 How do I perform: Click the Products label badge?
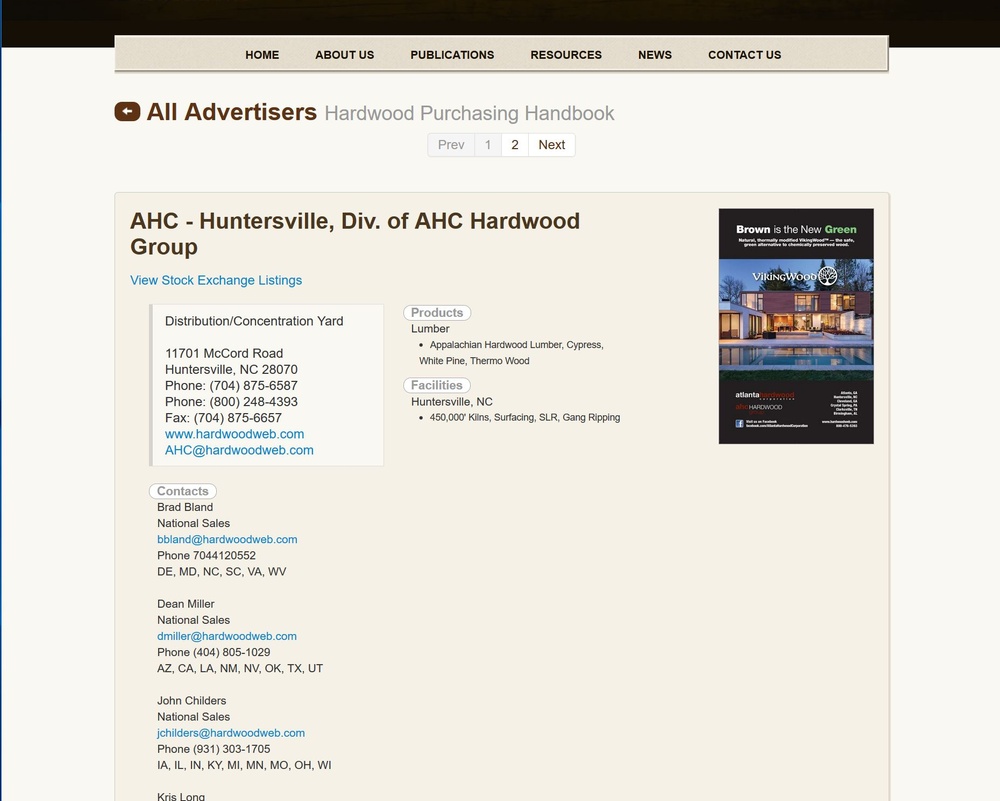point(437,312)
